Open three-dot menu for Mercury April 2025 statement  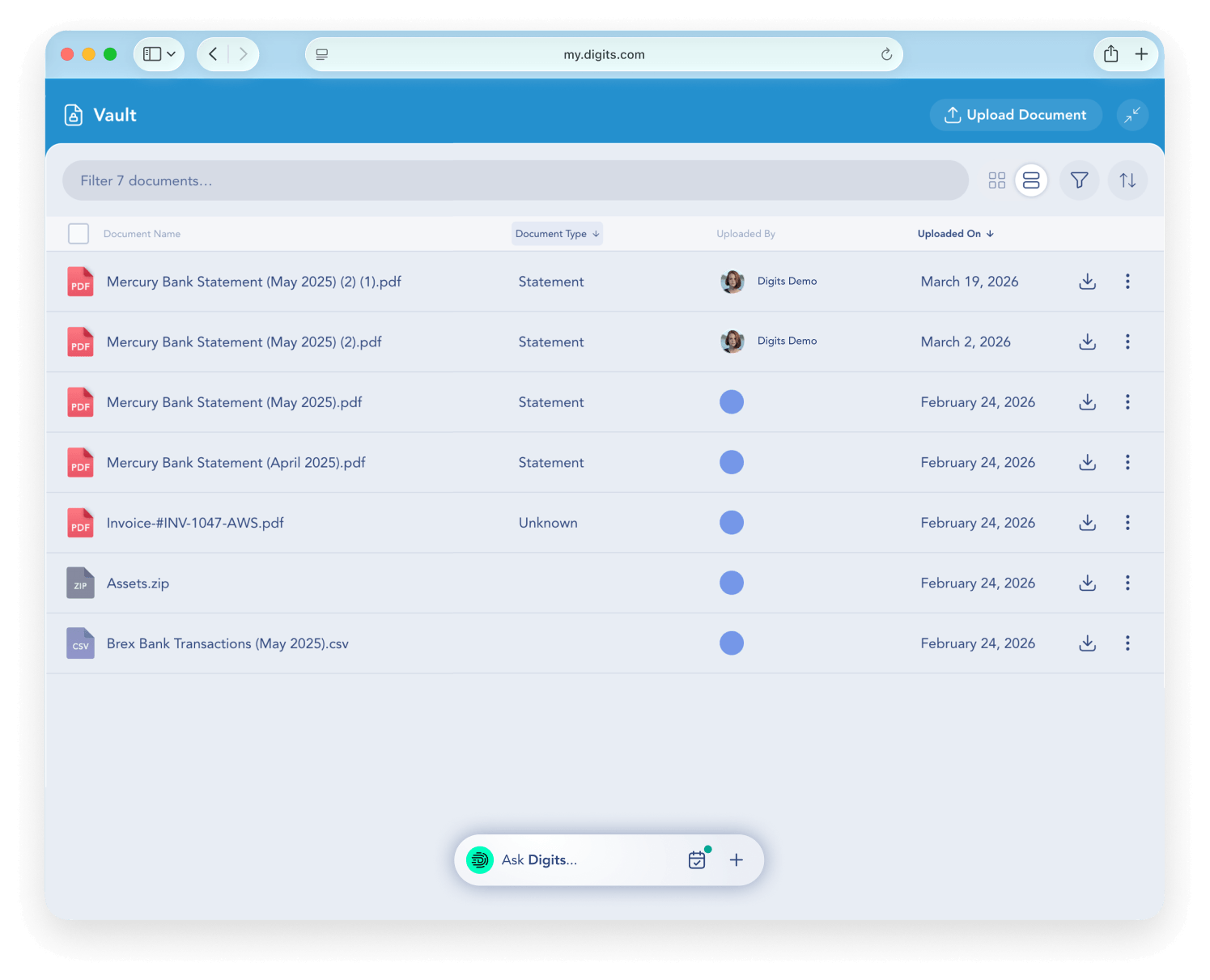1127,463
